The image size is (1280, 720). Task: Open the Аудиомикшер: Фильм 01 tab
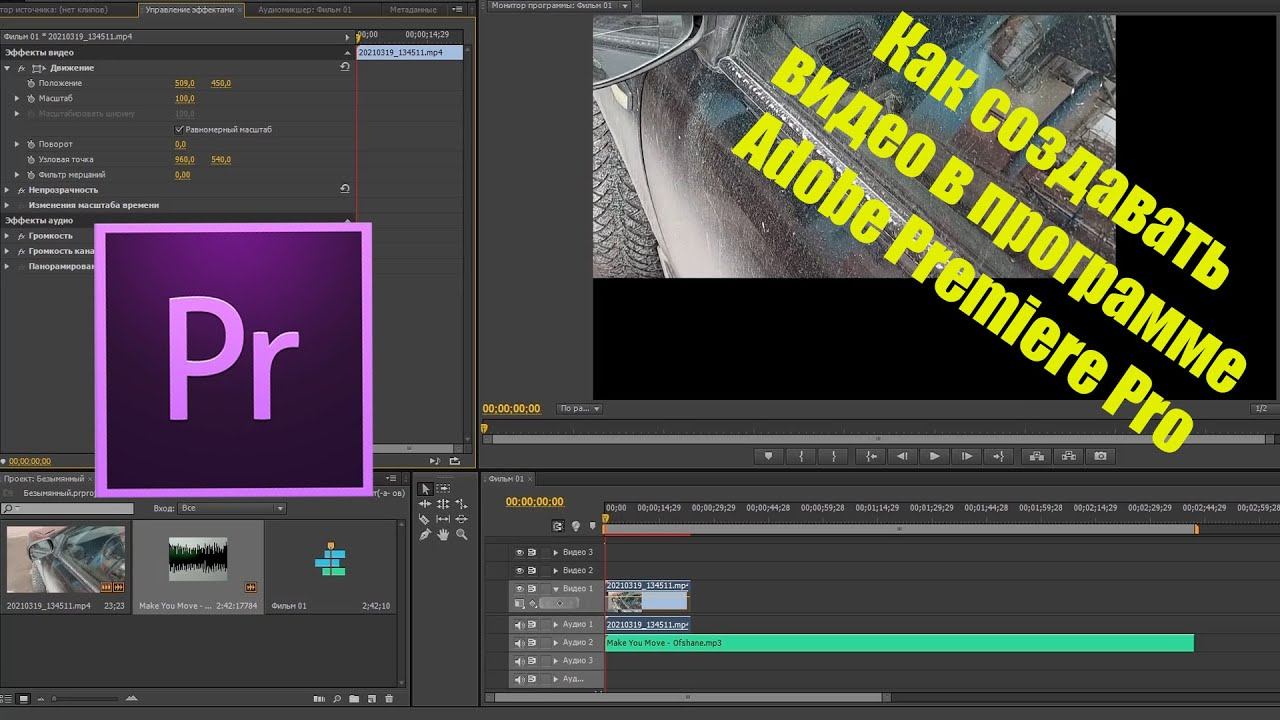click(304, 9)
